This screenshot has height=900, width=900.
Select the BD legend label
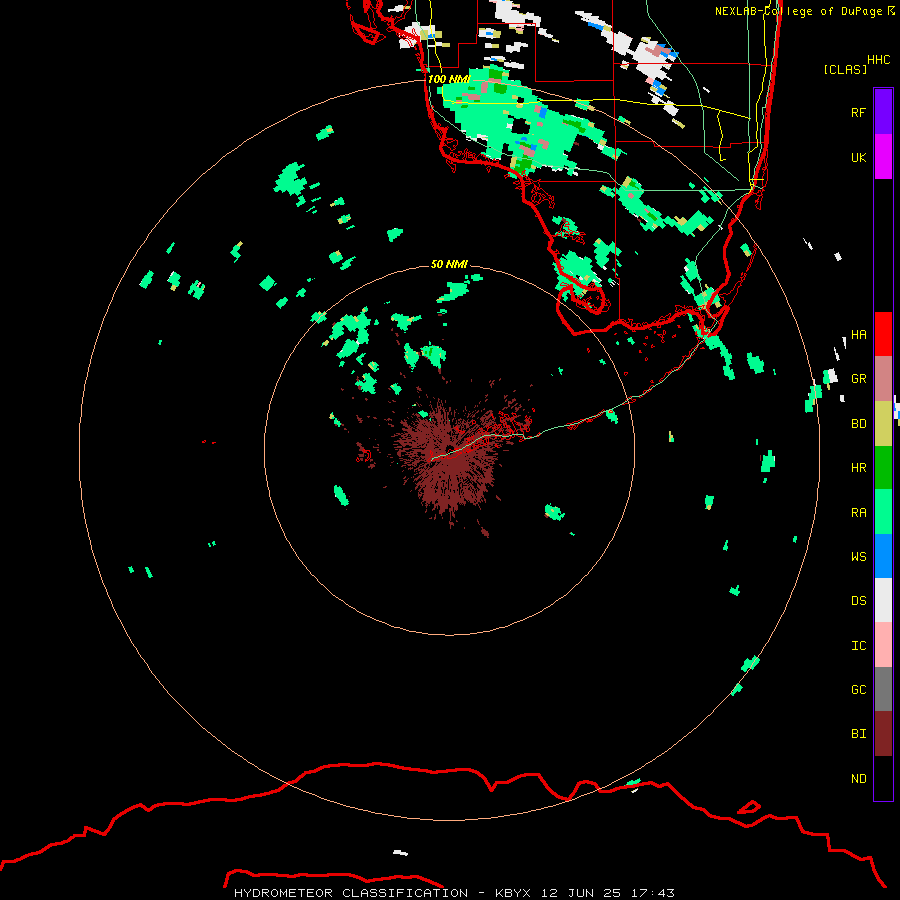click(858, 424)
